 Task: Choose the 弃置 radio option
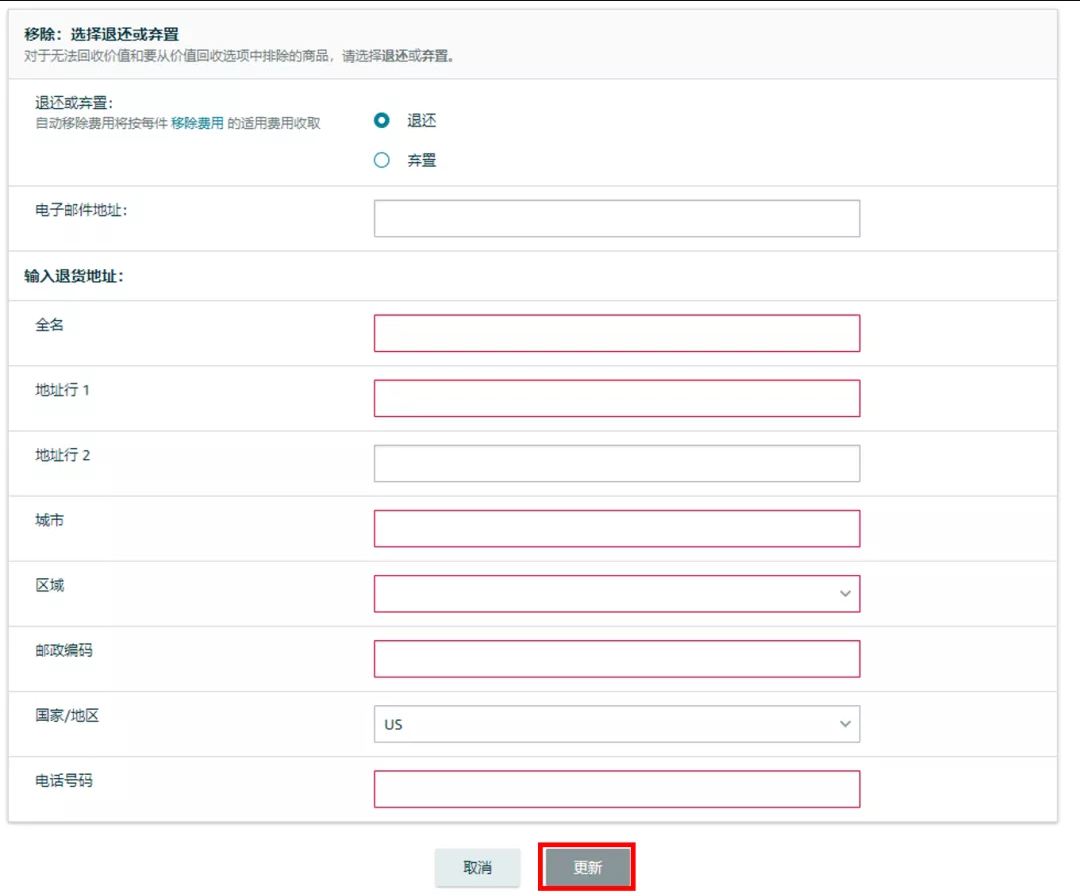382,160
